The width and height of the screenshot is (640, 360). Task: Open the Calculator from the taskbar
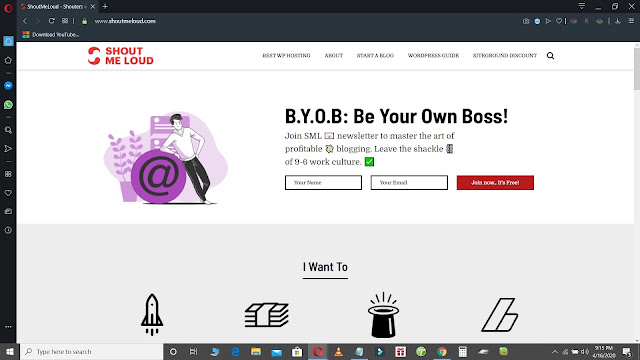[462, 351]
